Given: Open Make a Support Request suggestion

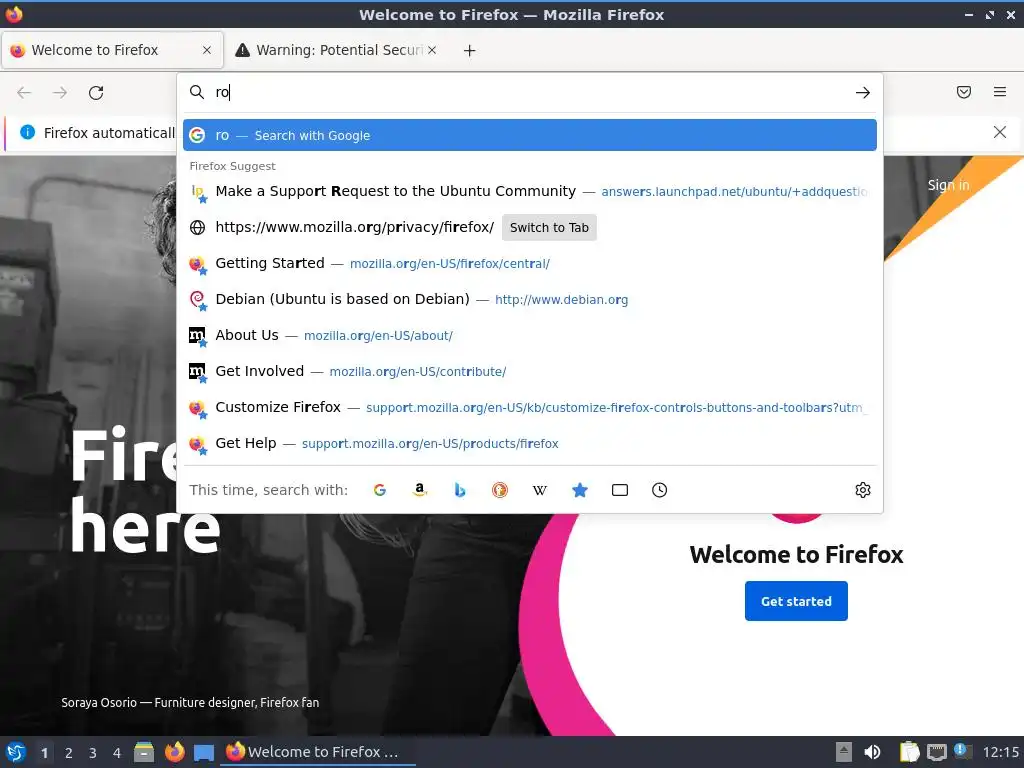Looking at the screenshot, I should [x=530, y=191].
